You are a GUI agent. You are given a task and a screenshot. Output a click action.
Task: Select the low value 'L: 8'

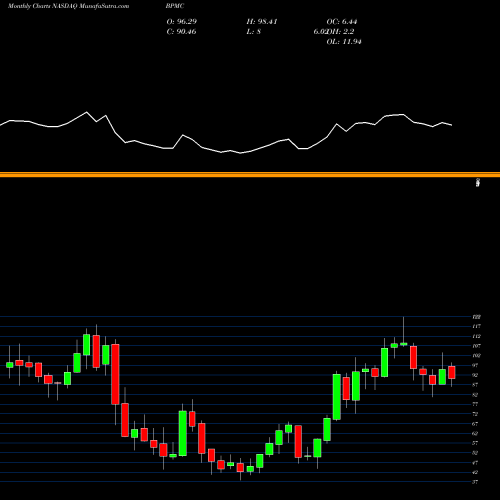pos(254,32)
